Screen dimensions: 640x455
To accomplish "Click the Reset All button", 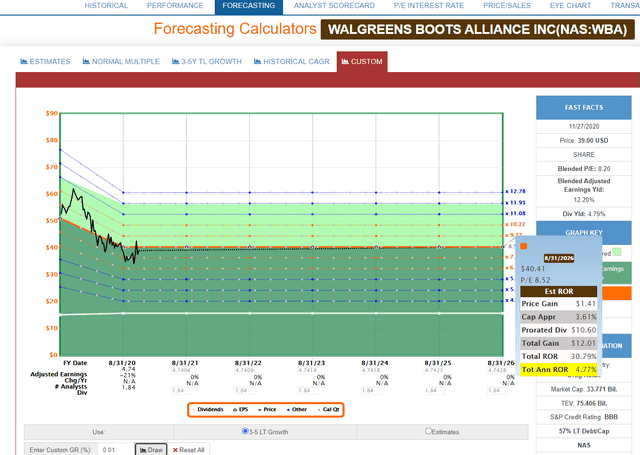I will [x=189, y=450].
